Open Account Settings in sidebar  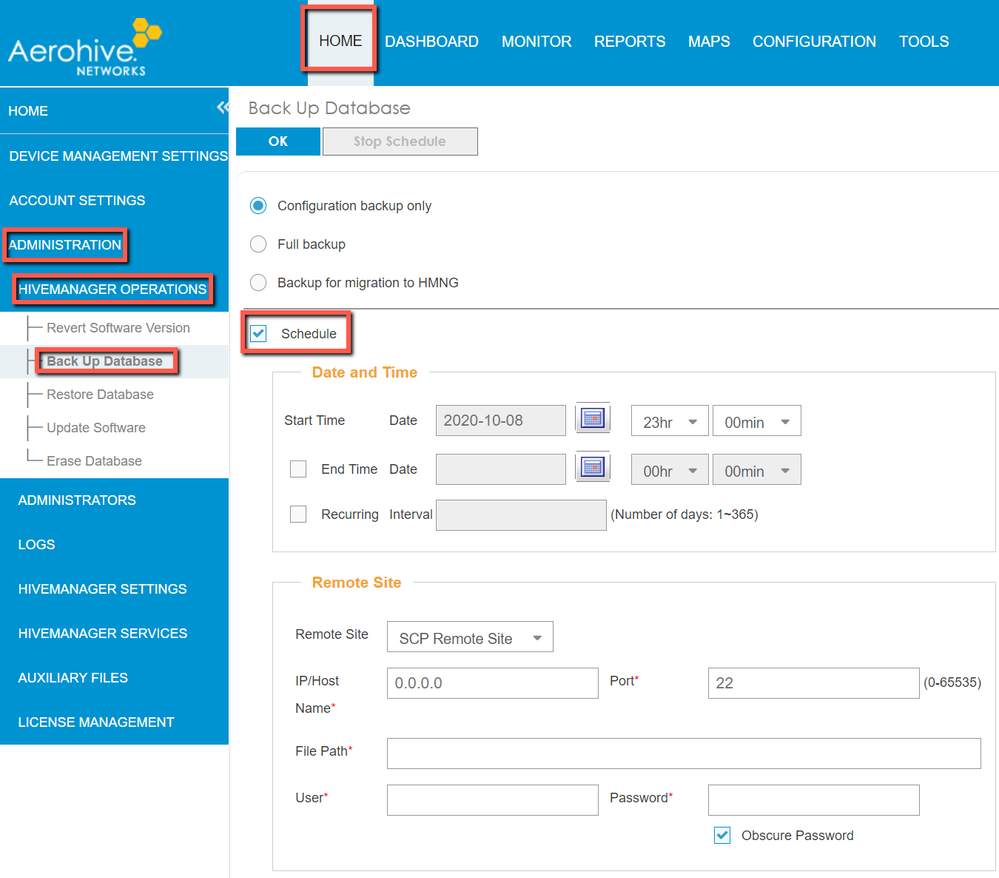[77, 201]
